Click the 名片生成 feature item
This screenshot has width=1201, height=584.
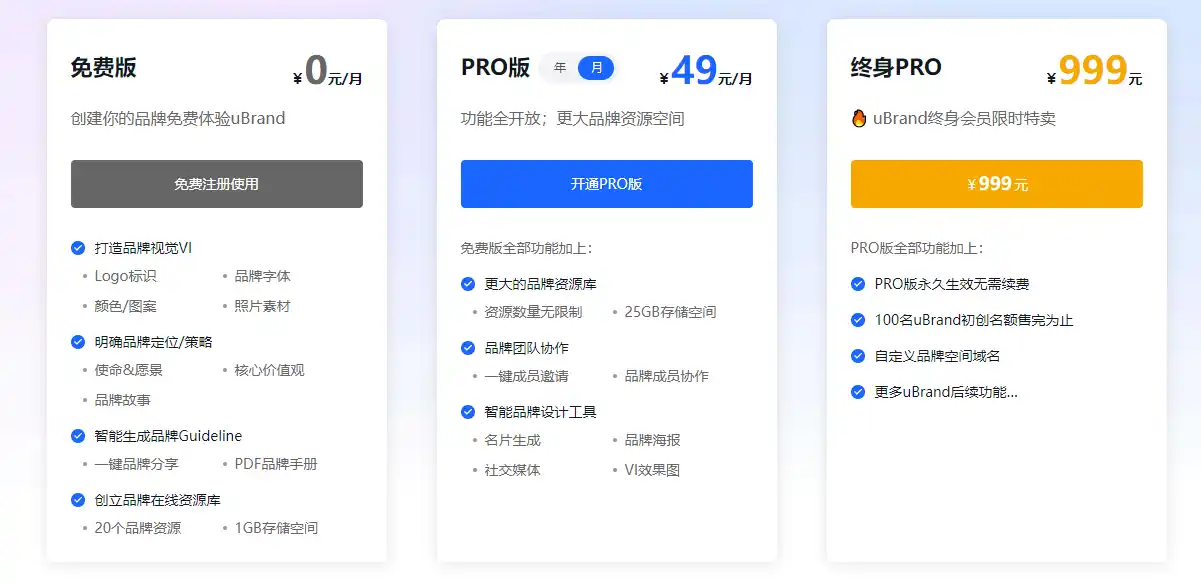513,440
